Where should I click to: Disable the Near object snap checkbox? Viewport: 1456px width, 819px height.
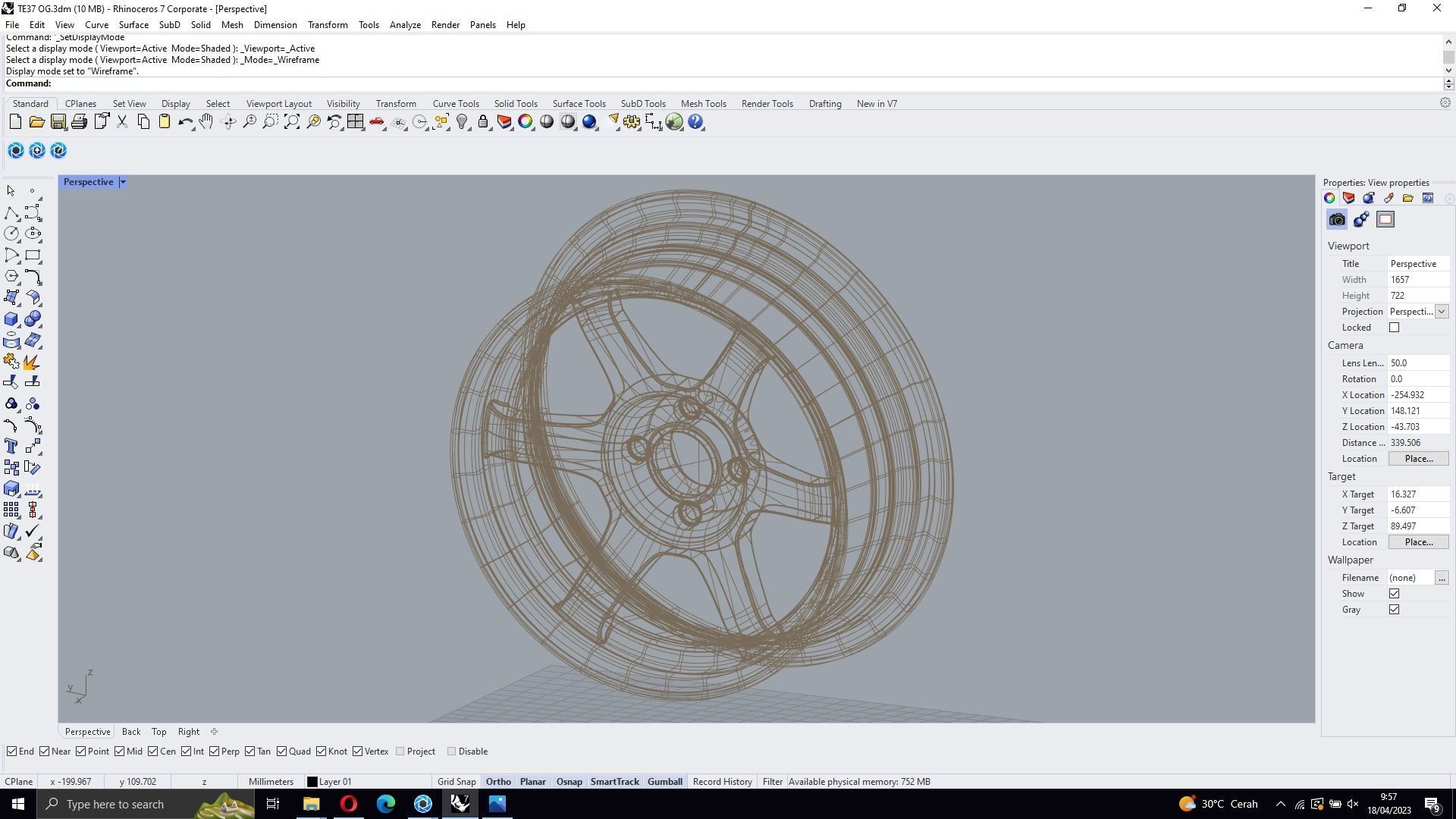(x=45, y=752)
